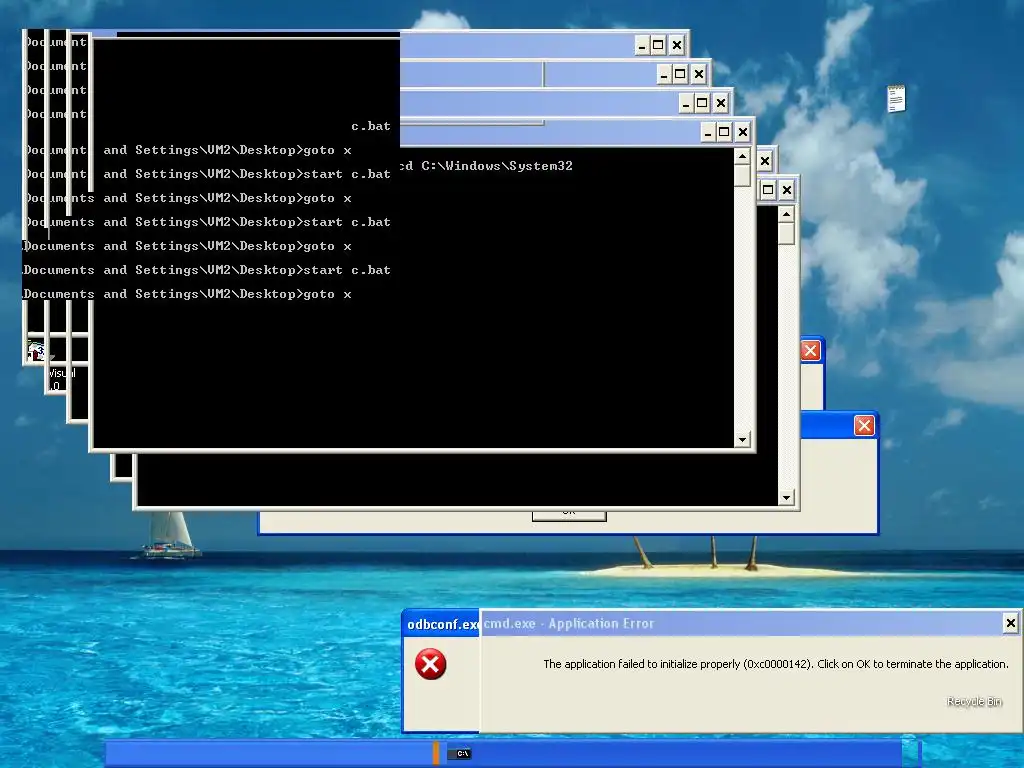Click scroll-up arrow in frontmost console window
Screen dimensions: 1024x768
[742, 157]
